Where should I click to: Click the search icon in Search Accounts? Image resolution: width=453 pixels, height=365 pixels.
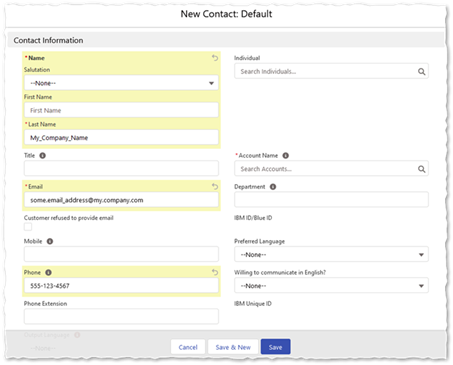[x=421, y=169]
